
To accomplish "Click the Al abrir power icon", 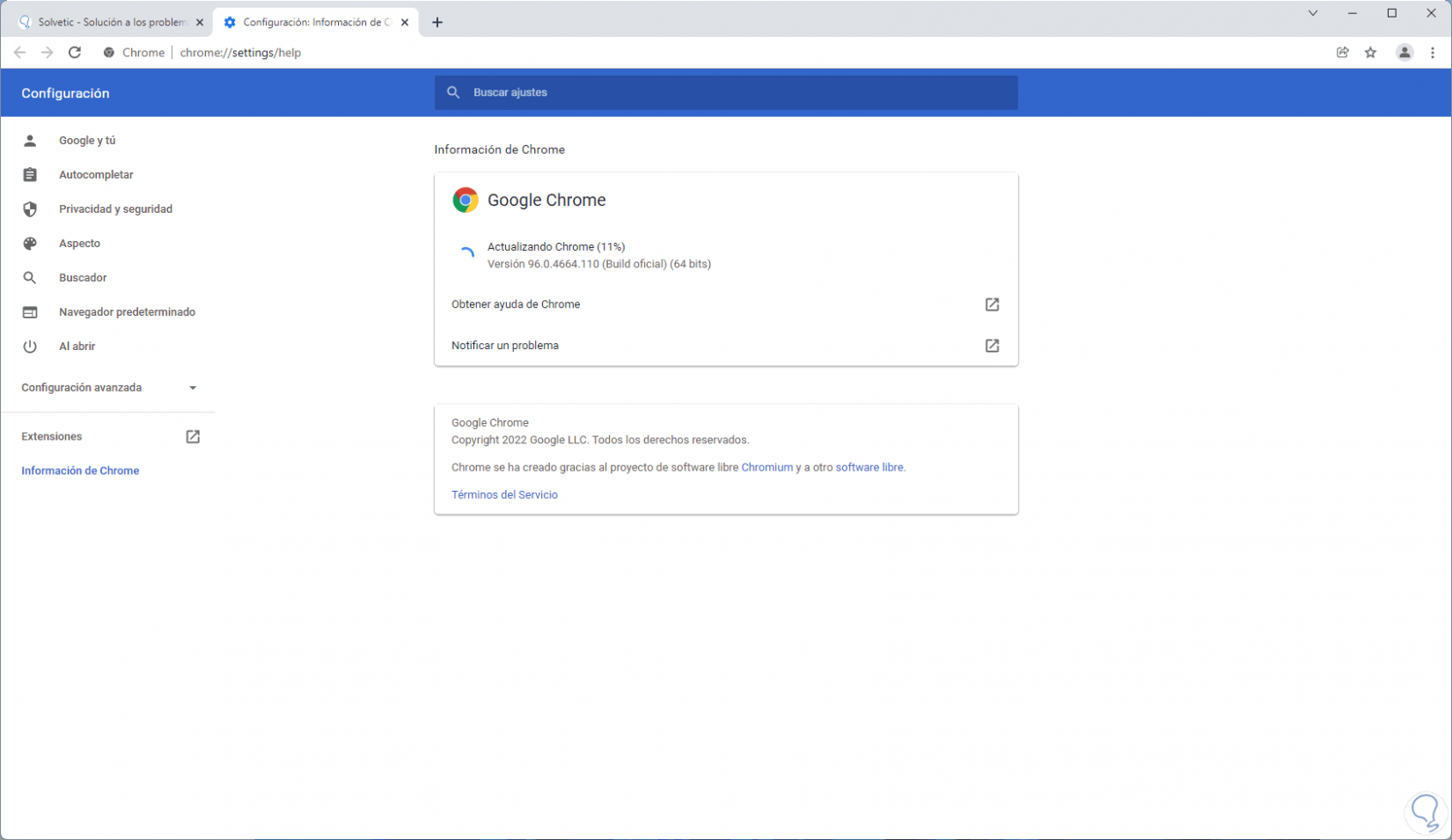I will (x=30, y=347).
